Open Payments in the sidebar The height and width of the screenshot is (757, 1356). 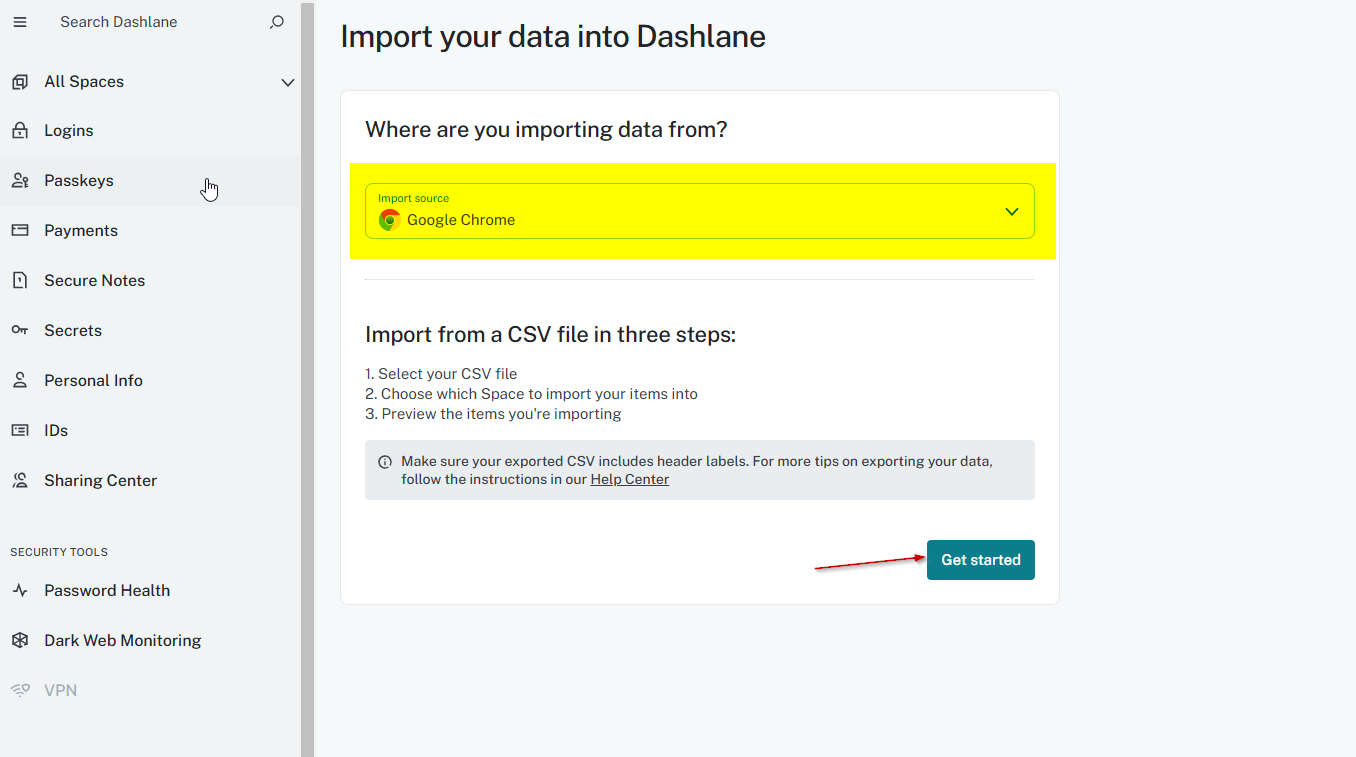150,231
